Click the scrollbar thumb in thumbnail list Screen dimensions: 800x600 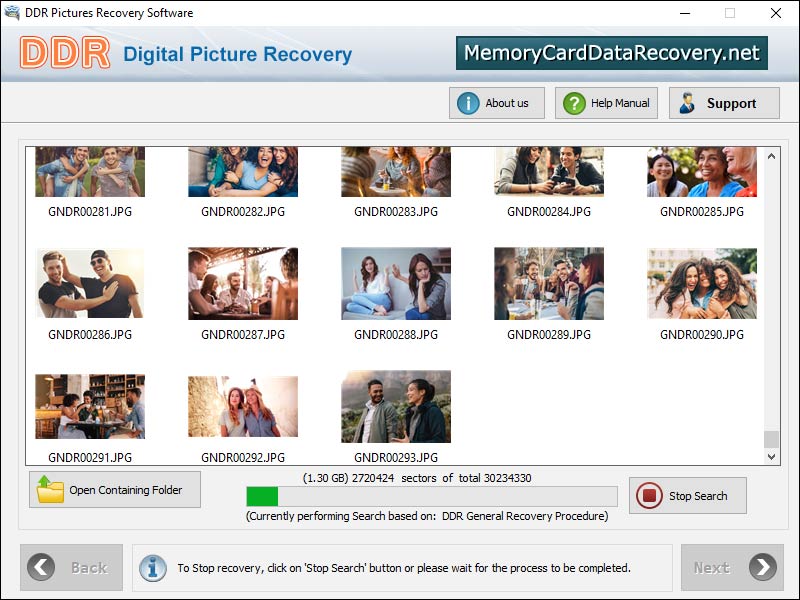(771, 439)
